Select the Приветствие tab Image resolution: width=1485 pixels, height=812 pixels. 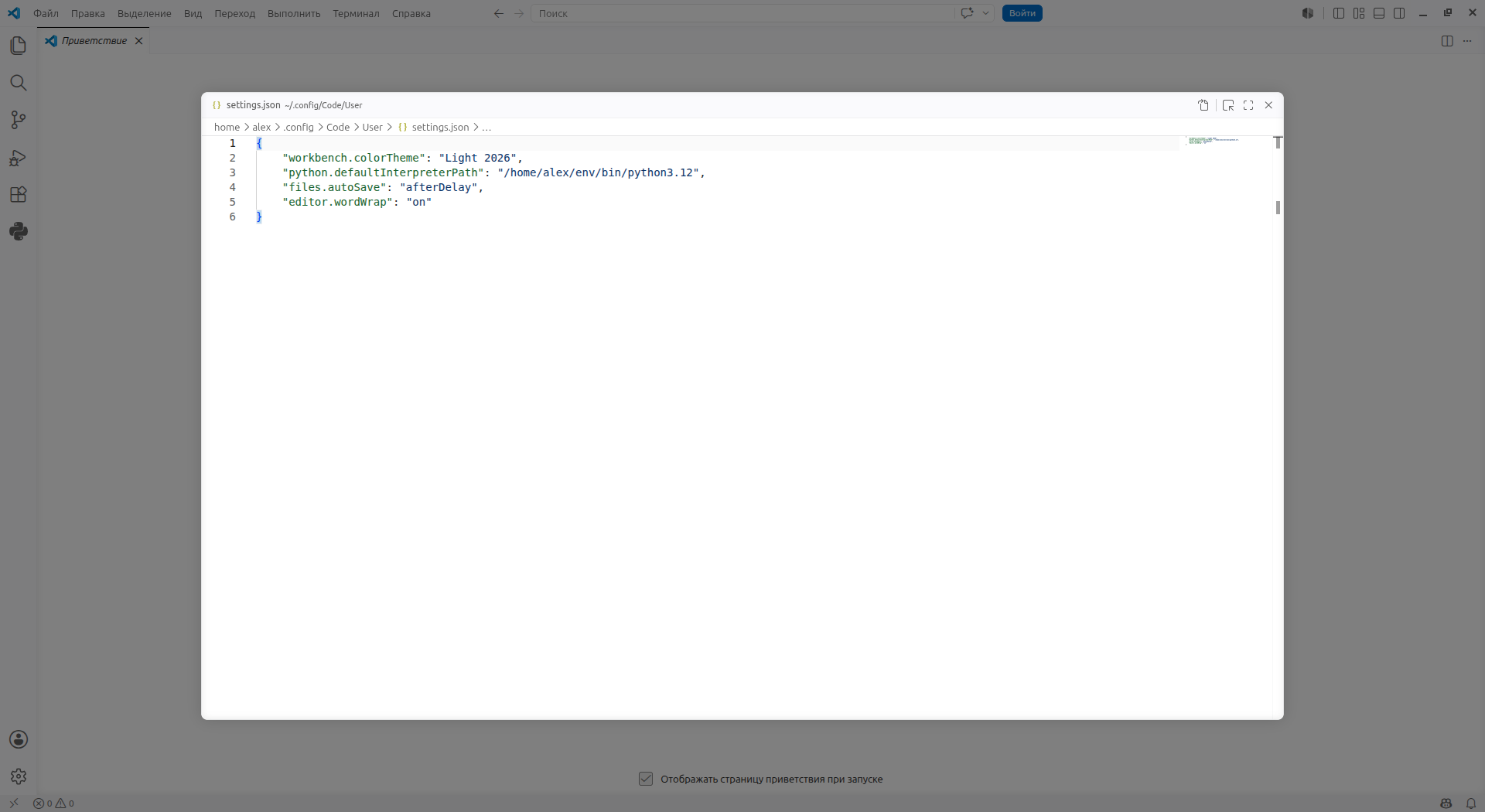(94, 41)
